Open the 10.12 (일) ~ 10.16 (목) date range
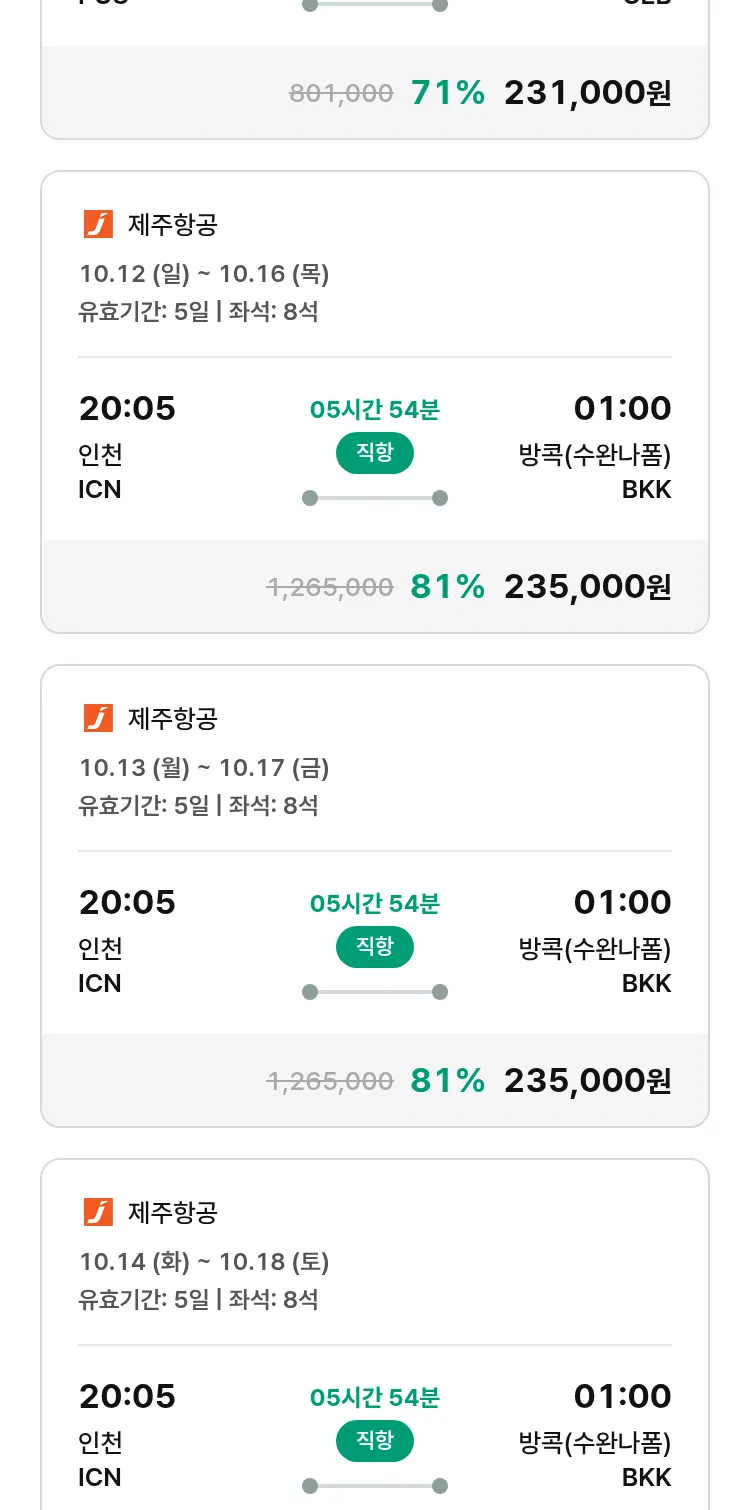Viewport: 750px width, 1510px height. point(204,273)
